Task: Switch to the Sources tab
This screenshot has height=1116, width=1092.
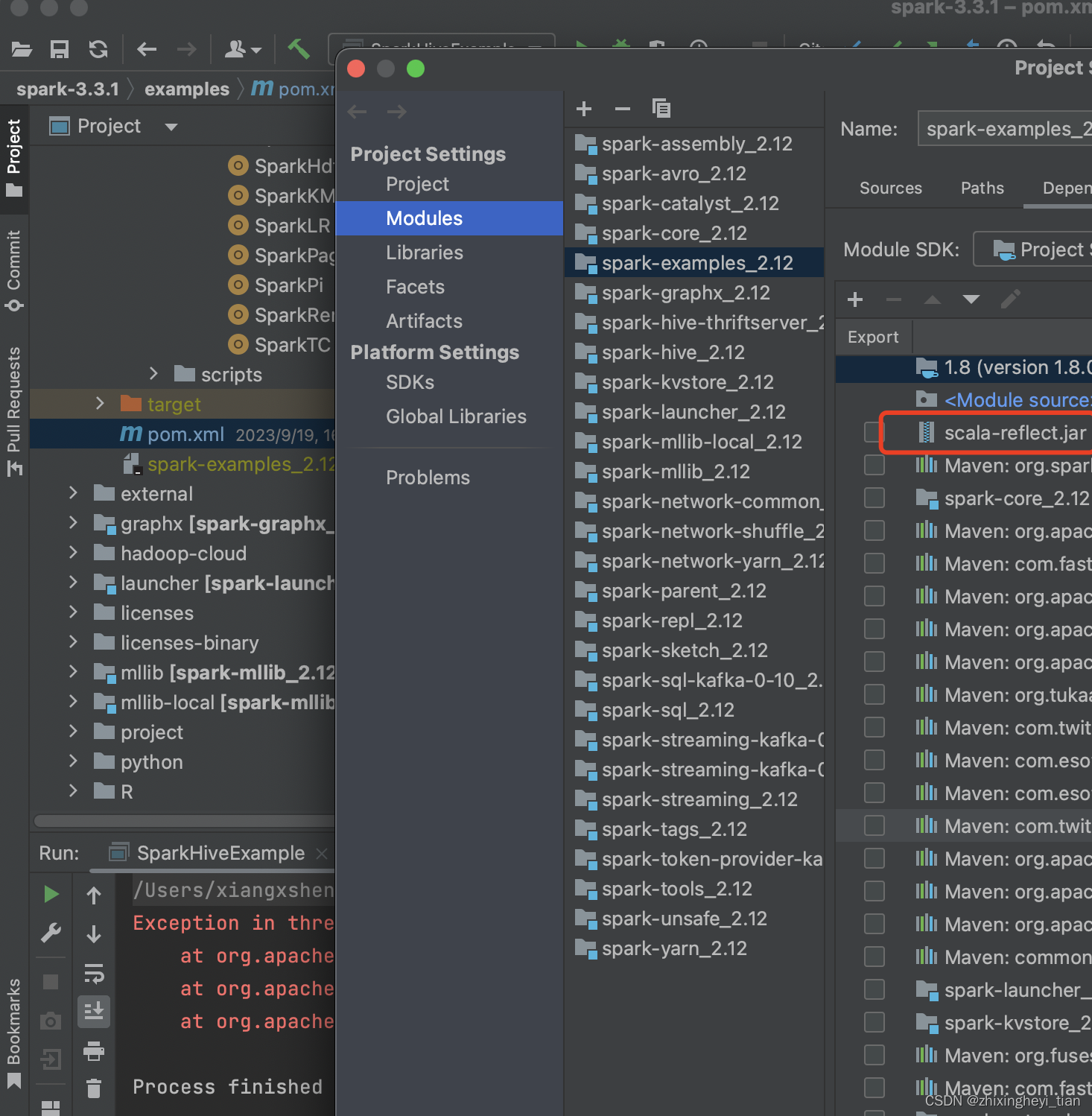Action: [x=890, y=188]
